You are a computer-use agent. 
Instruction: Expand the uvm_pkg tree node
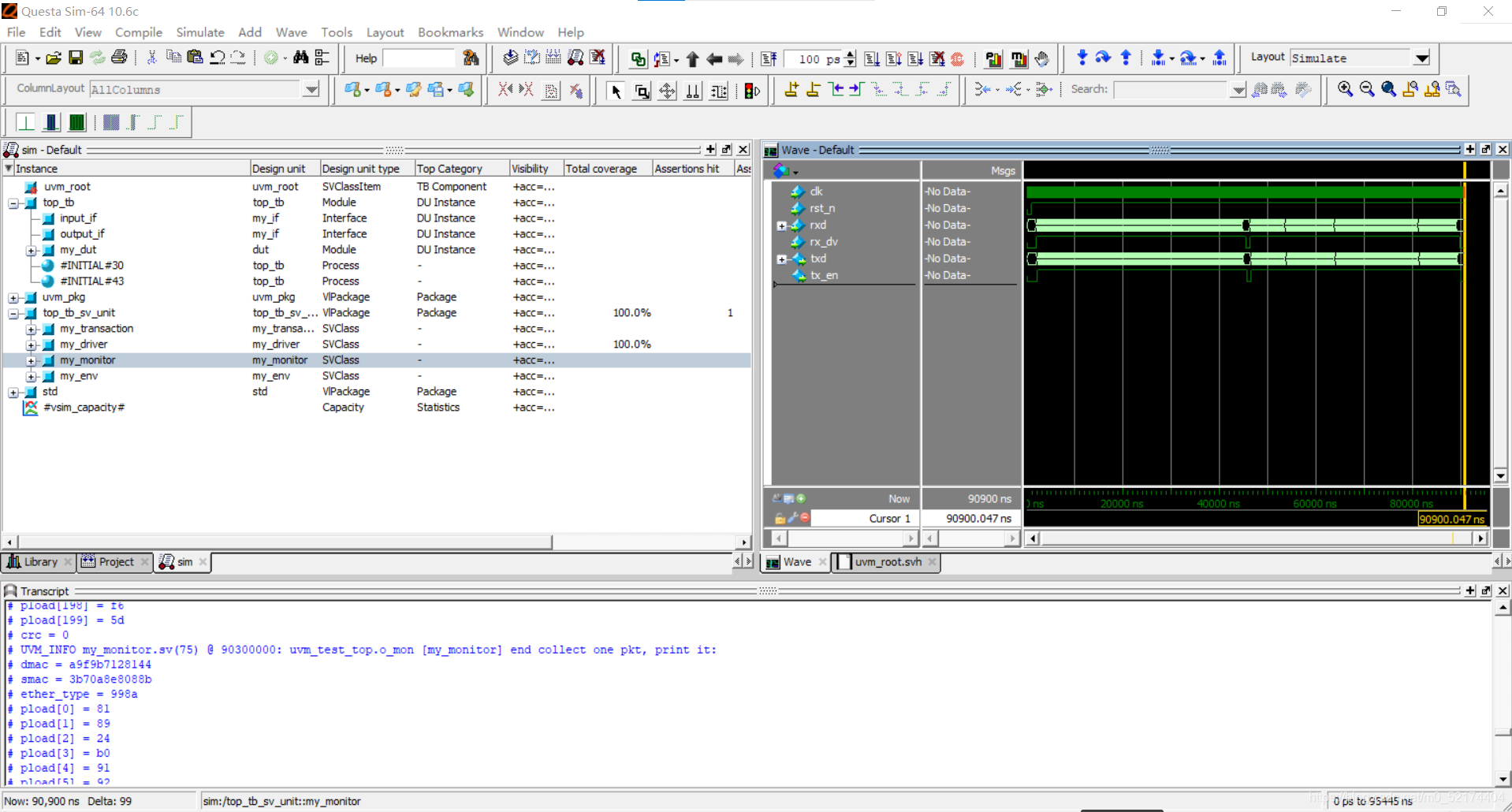click(x=13, y=297)
